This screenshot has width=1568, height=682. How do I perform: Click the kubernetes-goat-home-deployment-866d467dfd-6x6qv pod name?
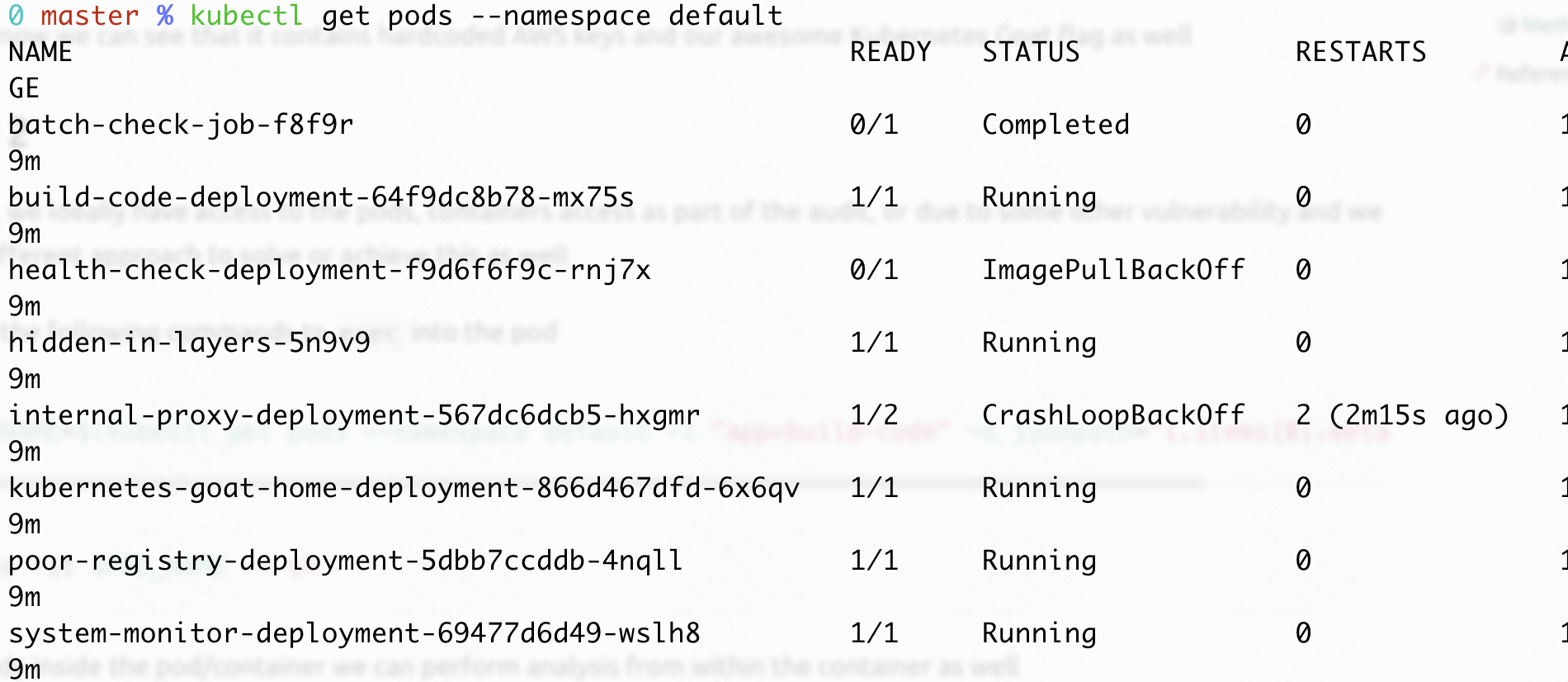(404, 488)
